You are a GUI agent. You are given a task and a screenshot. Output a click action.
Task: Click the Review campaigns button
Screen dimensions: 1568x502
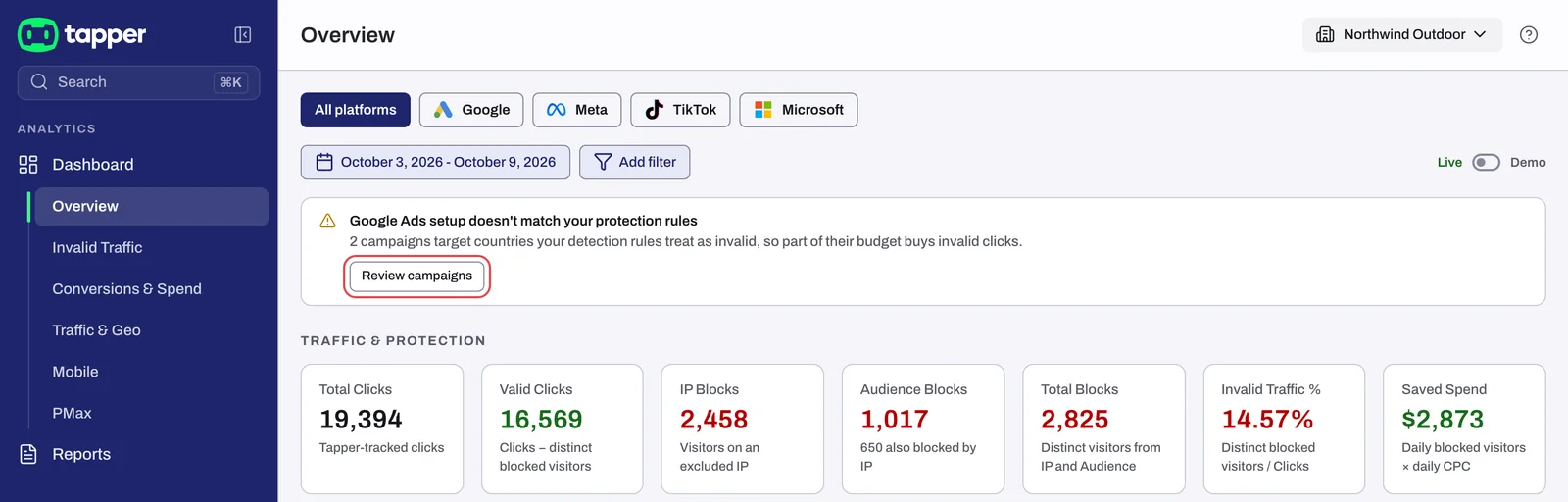pyautogui.click(x=416, y=276)
